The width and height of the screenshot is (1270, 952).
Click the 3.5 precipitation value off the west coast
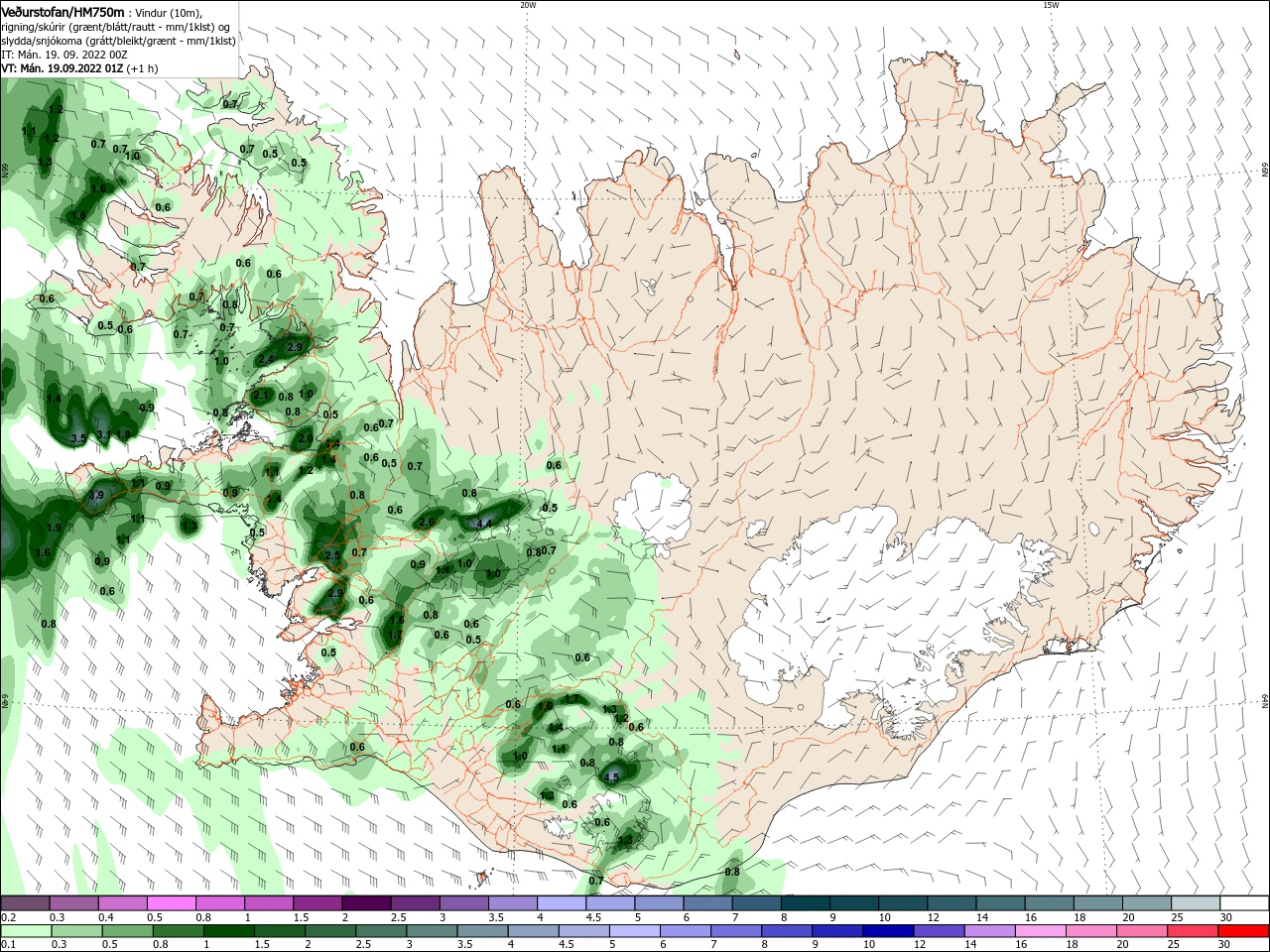[78, 437]
